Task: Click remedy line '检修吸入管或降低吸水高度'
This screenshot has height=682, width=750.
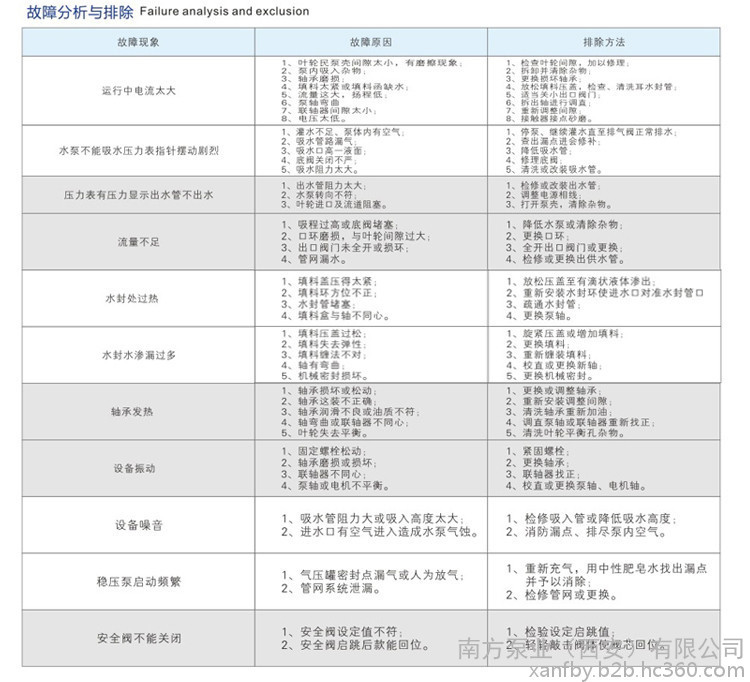Action: pos(592,518)
